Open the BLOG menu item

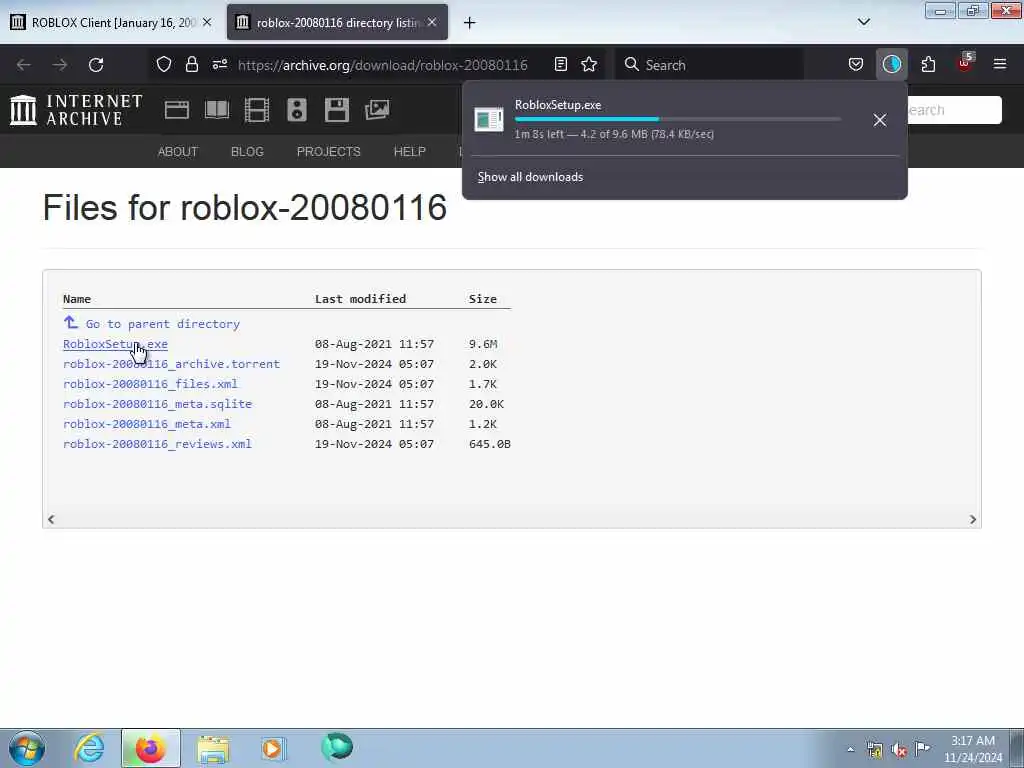coord(248,152)
